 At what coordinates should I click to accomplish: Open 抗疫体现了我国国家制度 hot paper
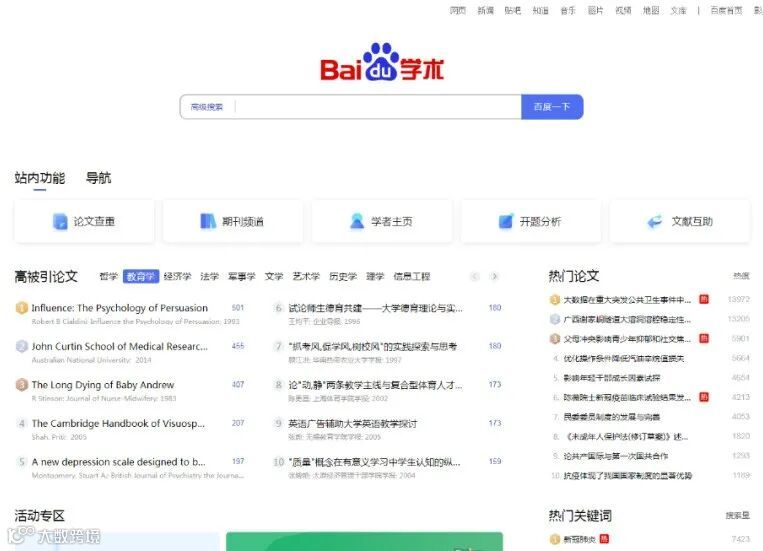point(628,475)
